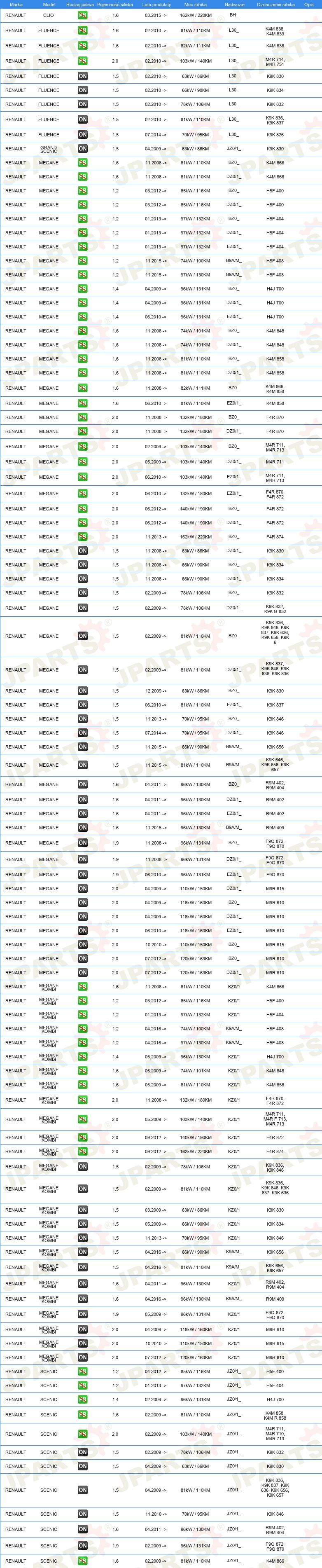Click the Moc silnika column header

(x=196, y=4)
